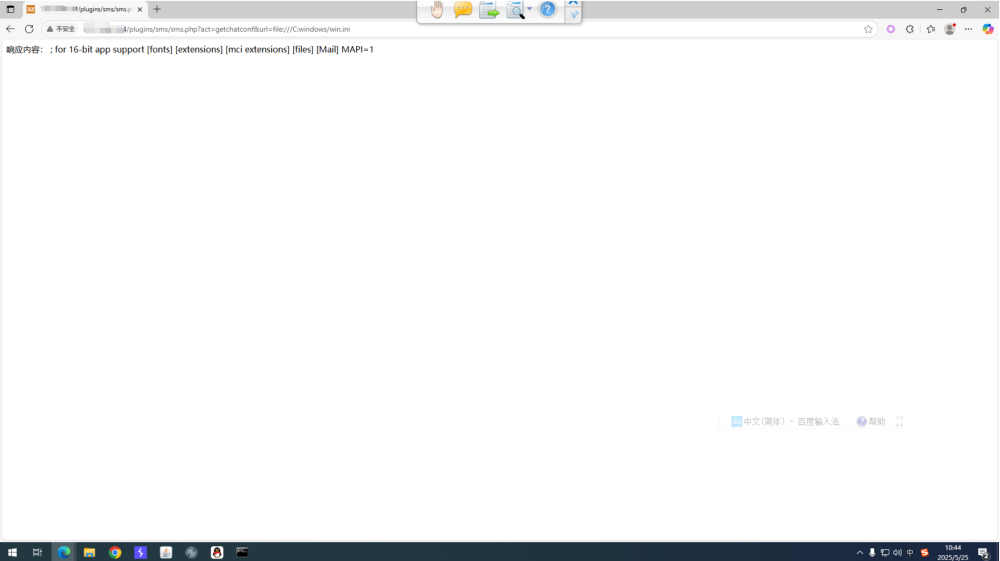The width and height of the screenshot is (1000, 561).
Task: Click the browser back arrow
Action: (x=10, y=29)
